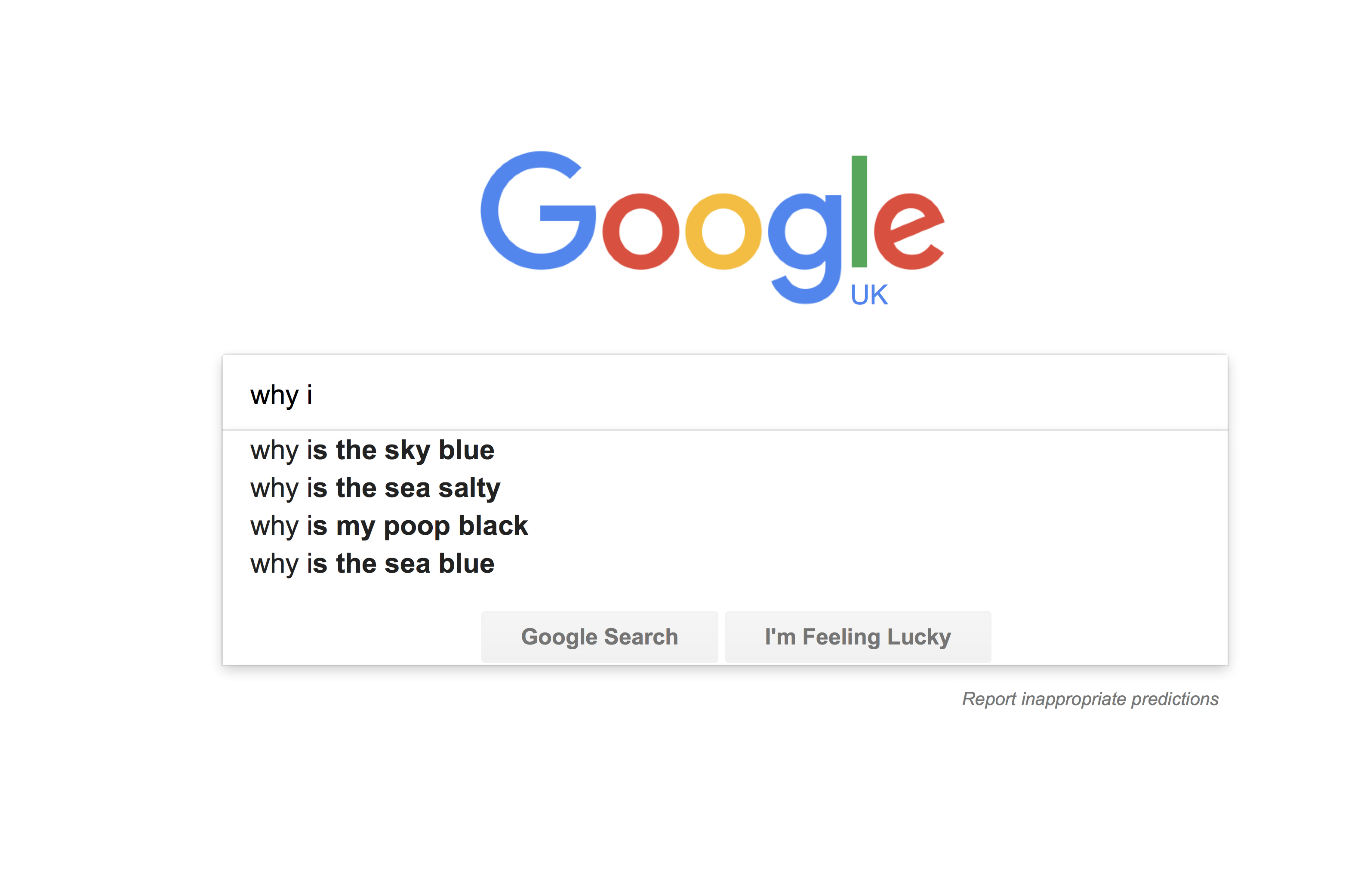This screenshot has width=1367, height=896.
Task: Click the blue capital G in Google logo
Action: point(538,211)
